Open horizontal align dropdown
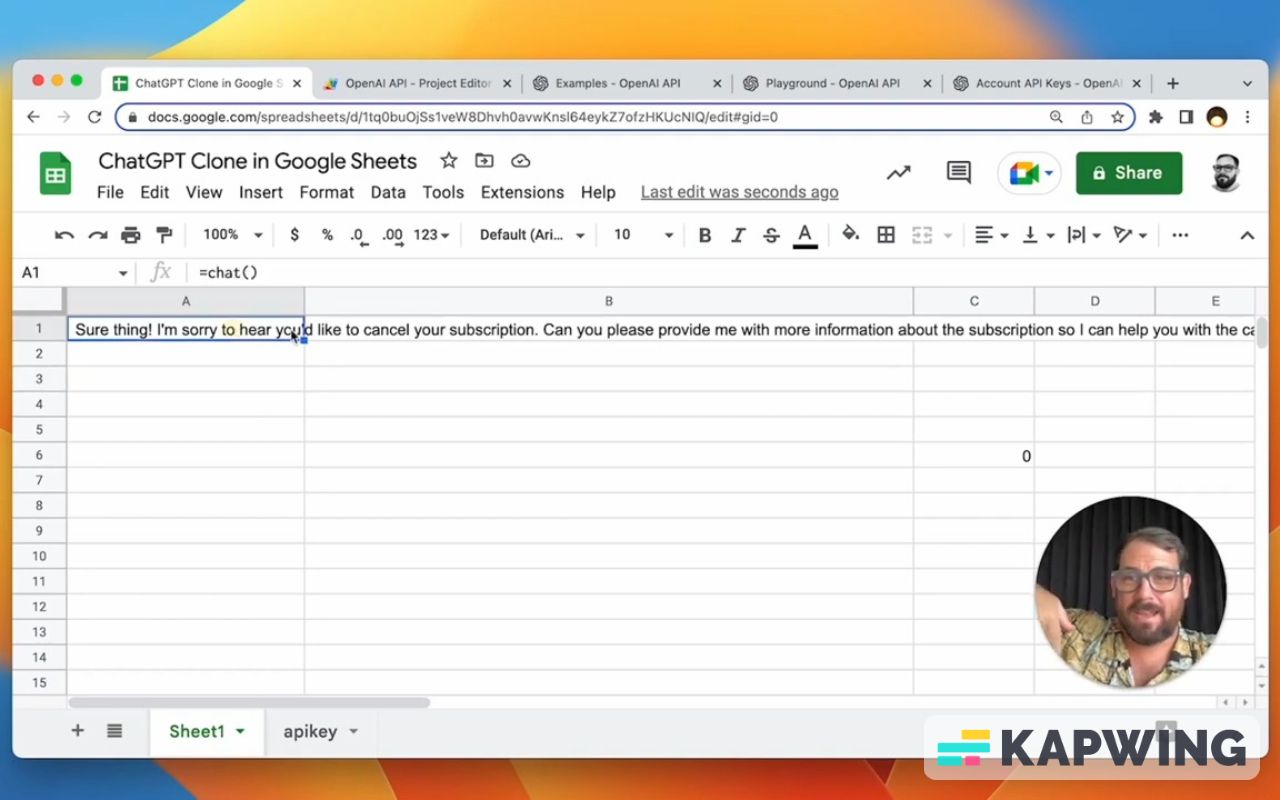 coord(992,235)
